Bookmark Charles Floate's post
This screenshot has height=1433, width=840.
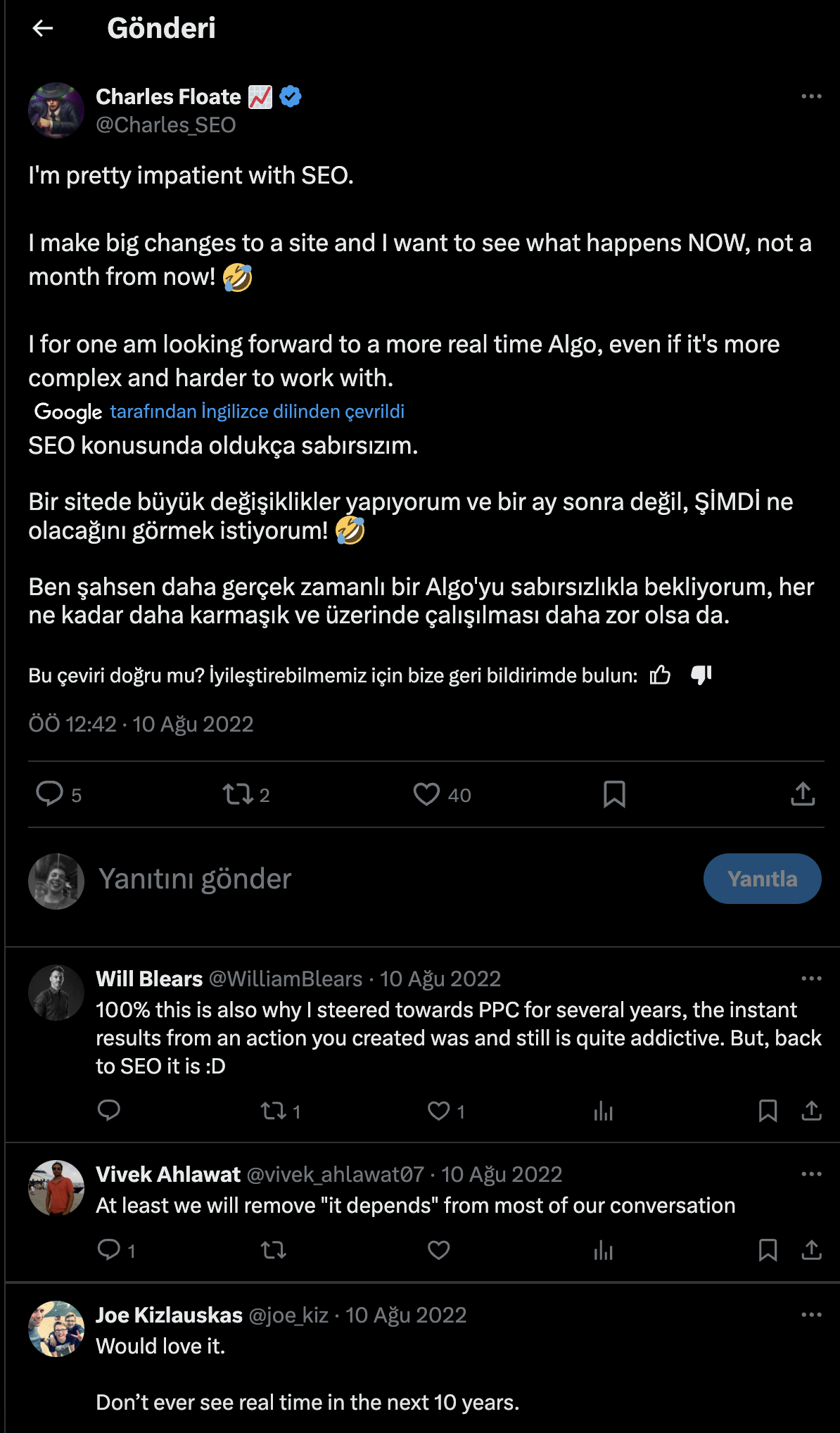615,794
